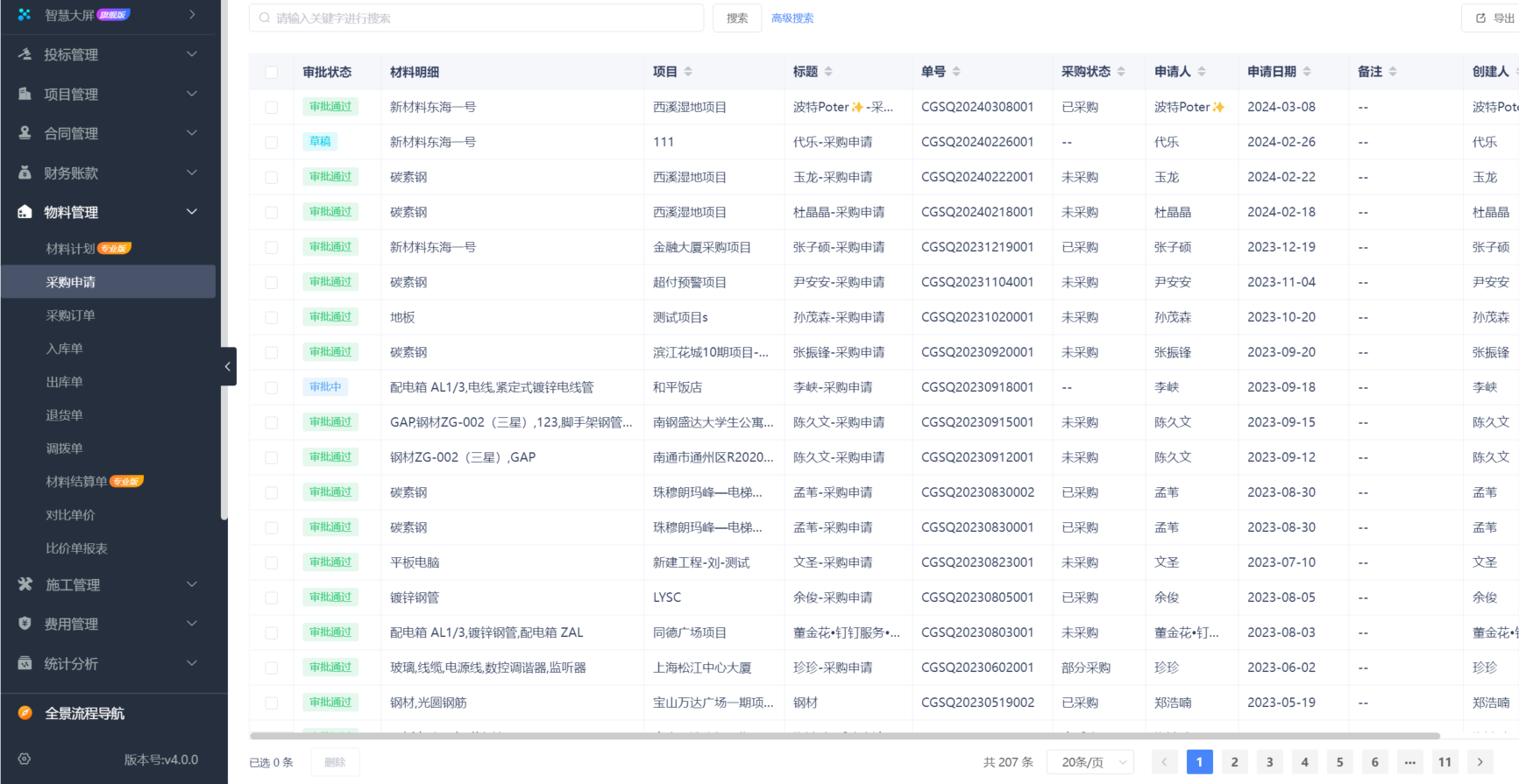Expand the 财务账款 menu chevron
The width and height of the screenshot is (1519, 784).
tap(192, 173)
